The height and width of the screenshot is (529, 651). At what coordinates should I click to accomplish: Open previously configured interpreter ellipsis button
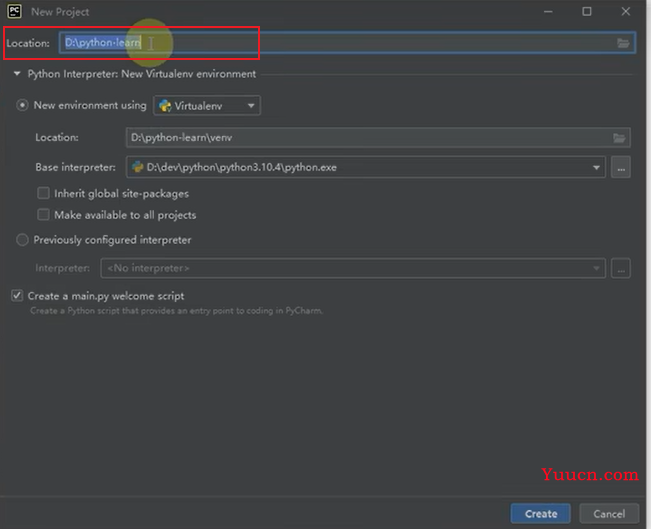click(621, 268)
